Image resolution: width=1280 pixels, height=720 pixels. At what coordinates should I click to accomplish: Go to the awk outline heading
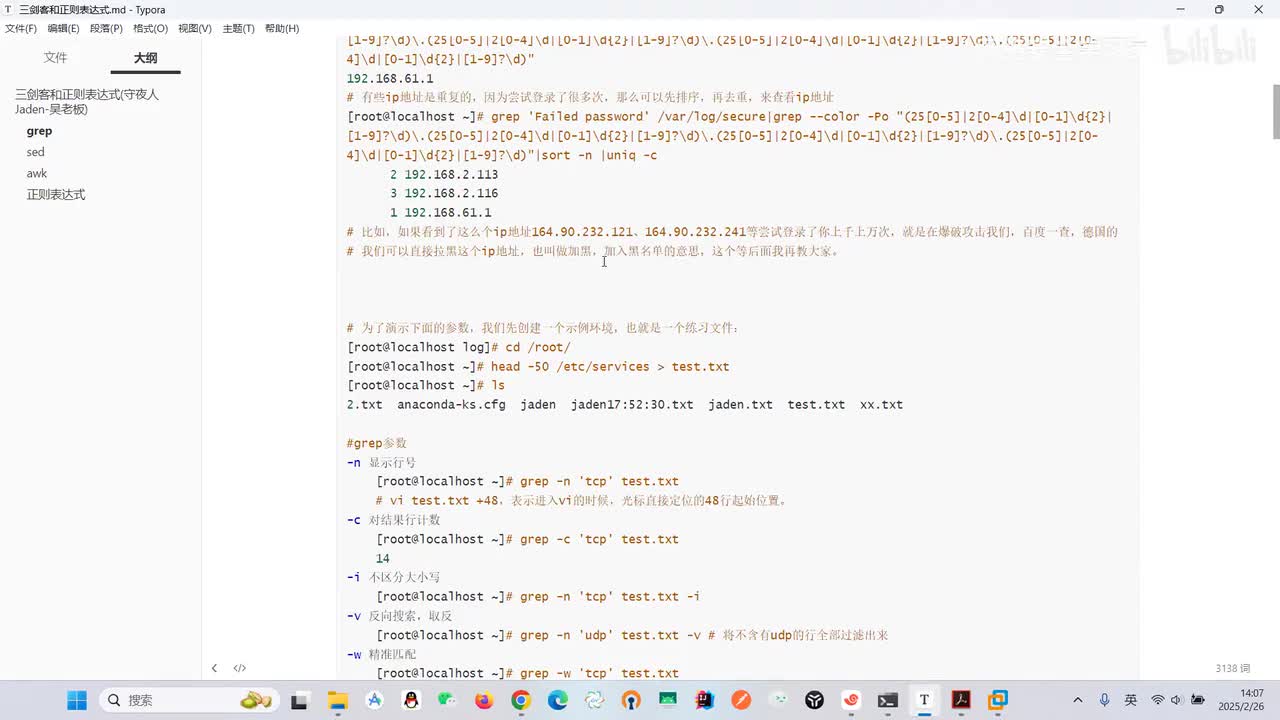37,173
